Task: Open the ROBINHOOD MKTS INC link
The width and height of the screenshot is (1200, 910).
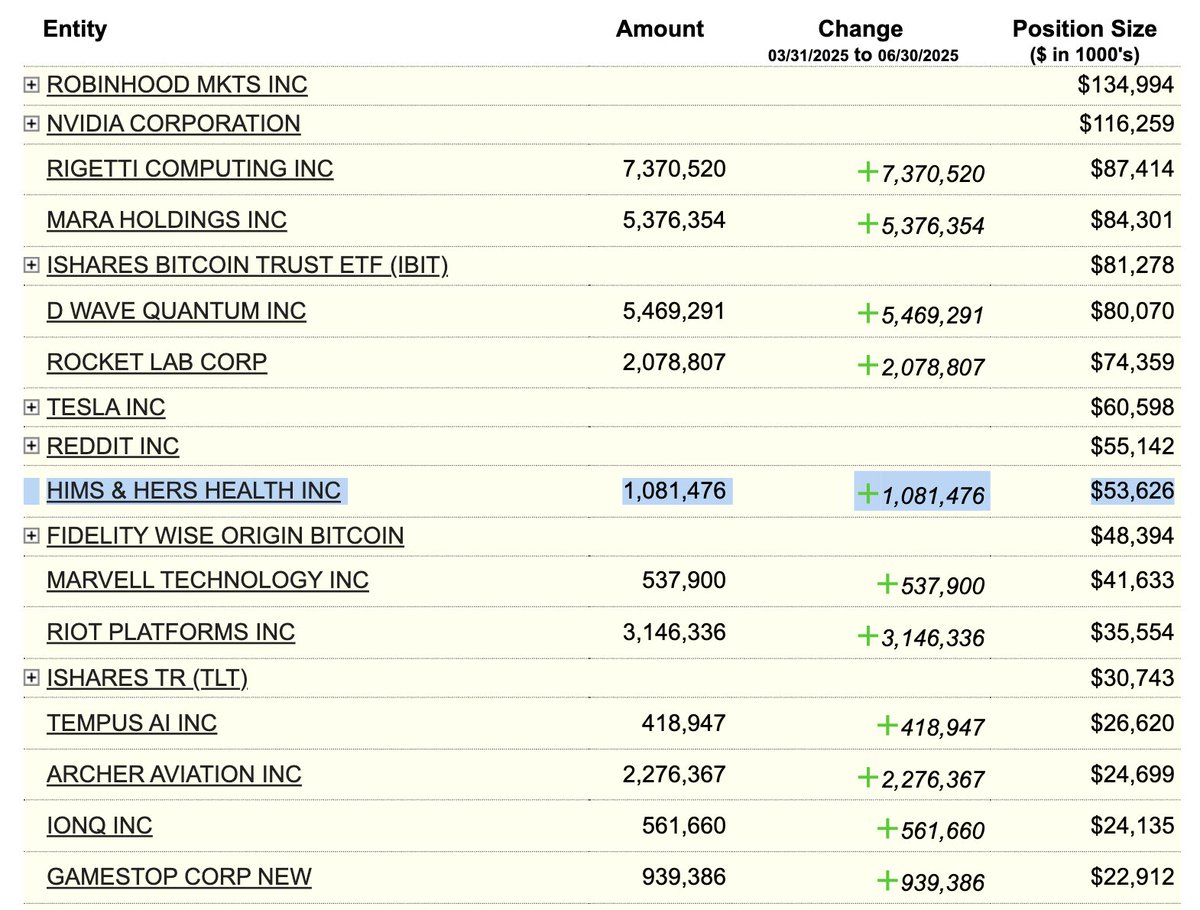Action: pyautogui.click(x=177, y=85)
